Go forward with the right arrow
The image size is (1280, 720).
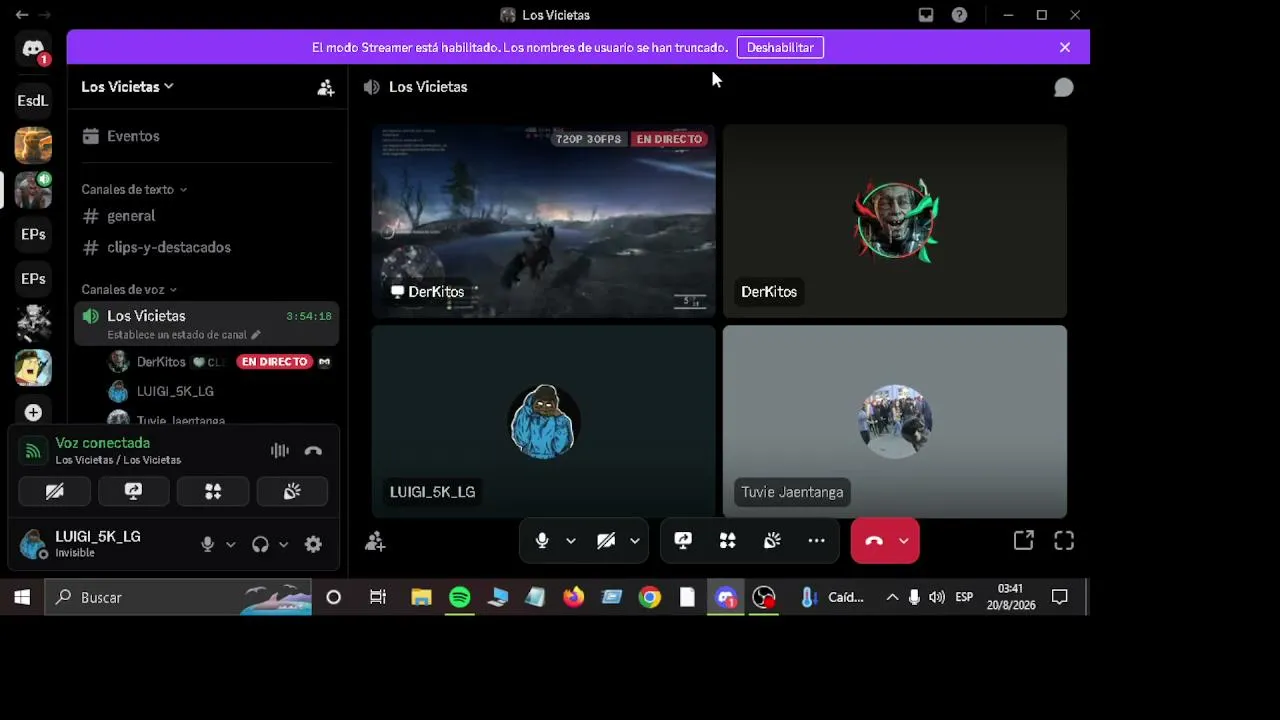point(44,15)
